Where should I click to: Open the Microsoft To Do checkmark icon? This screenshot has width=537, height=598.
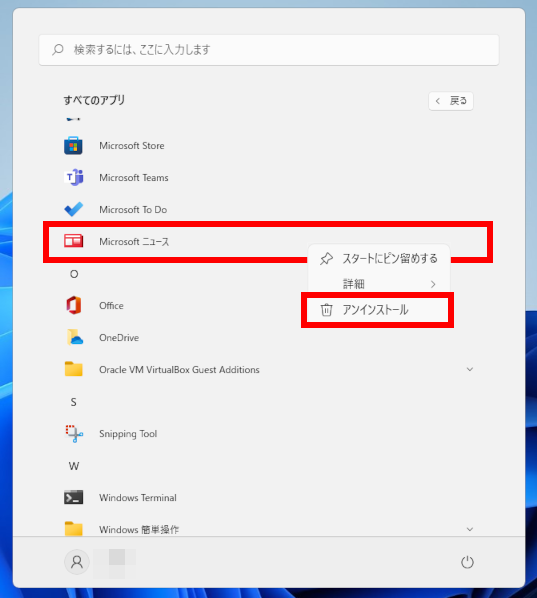(x=73, y=209)
